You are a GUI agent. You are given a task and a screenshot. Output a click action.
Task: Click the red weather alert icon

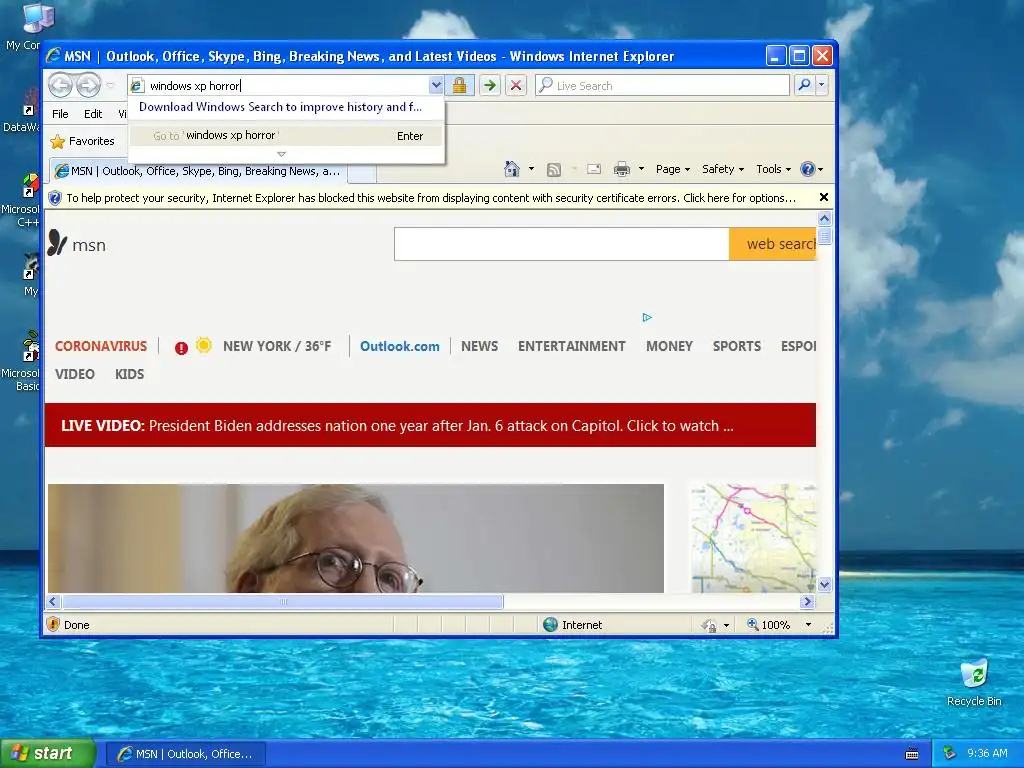pos(181,348)
